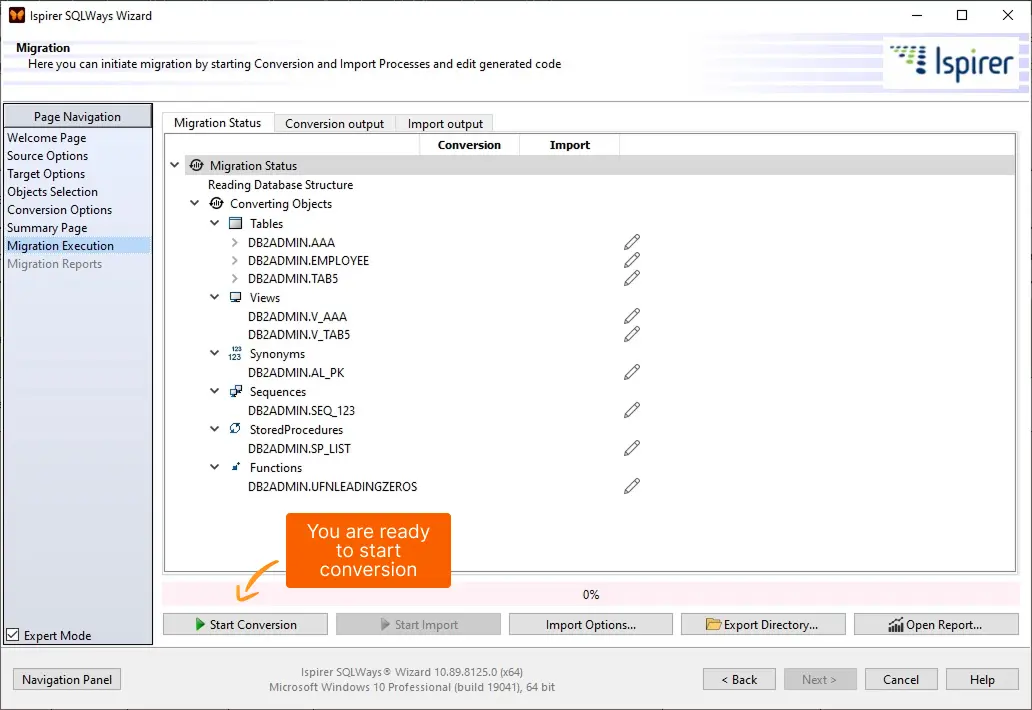This screenshot has width=1032, height=710.
Task: Expand the DB2ADMIN.EMPLOYEE table node
Action: pyautogui.click(x=234, y=261)
